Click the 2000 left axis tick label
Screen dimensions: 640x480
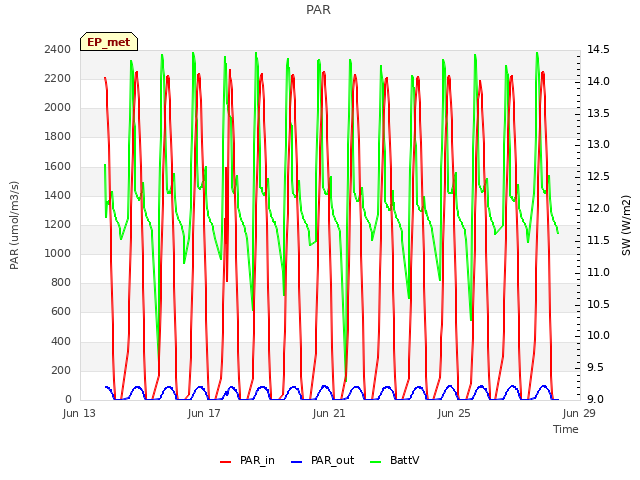coord(58,107)
